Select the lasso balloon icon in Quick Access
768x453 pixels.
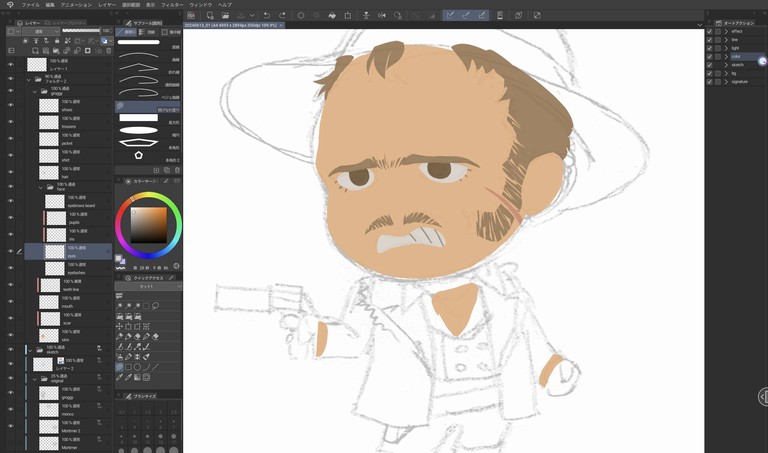pyautogui.click(x=155, y=306)
